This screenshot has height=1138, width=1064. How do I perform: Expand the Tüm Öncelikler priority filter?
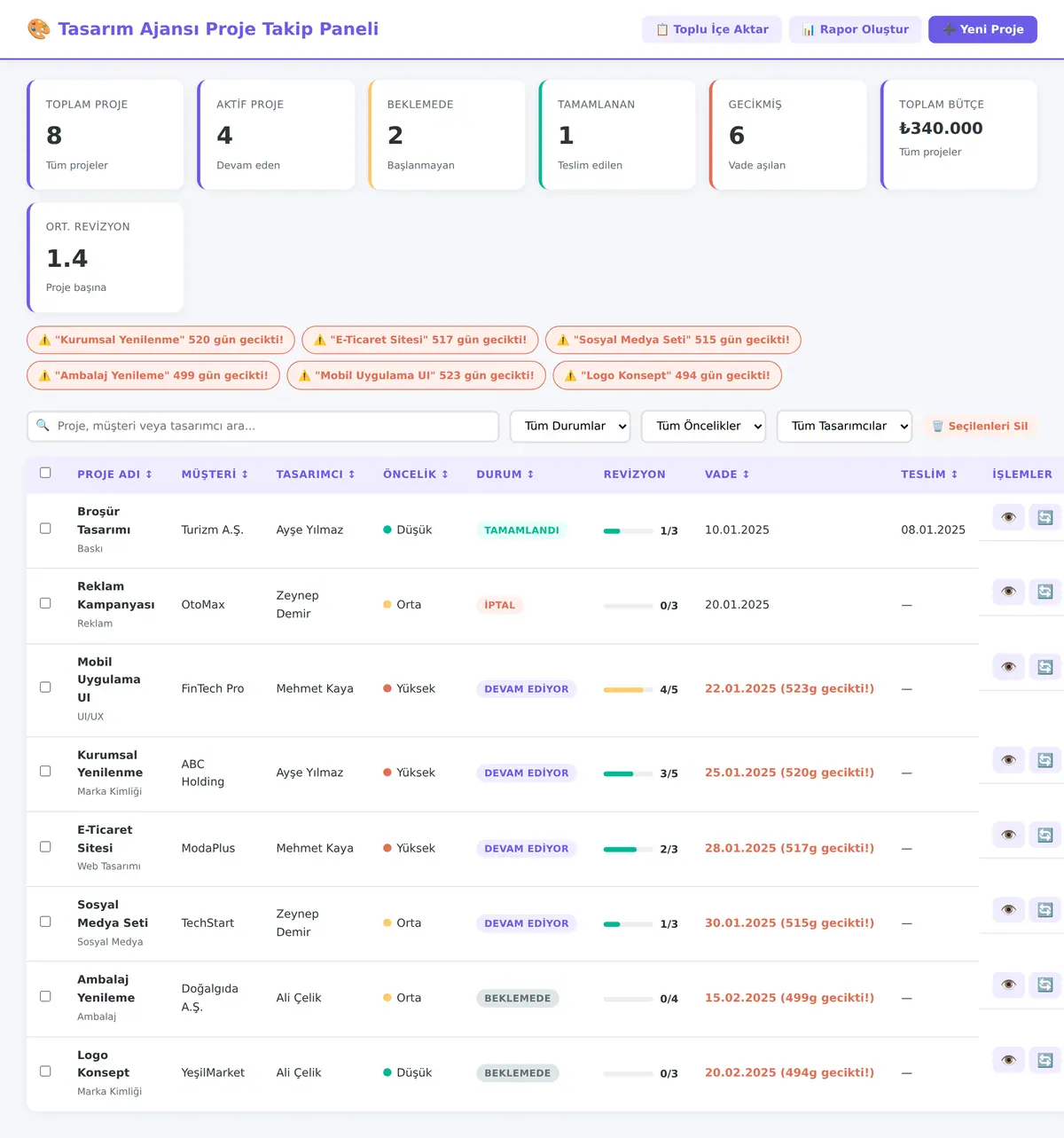point(703,427)
